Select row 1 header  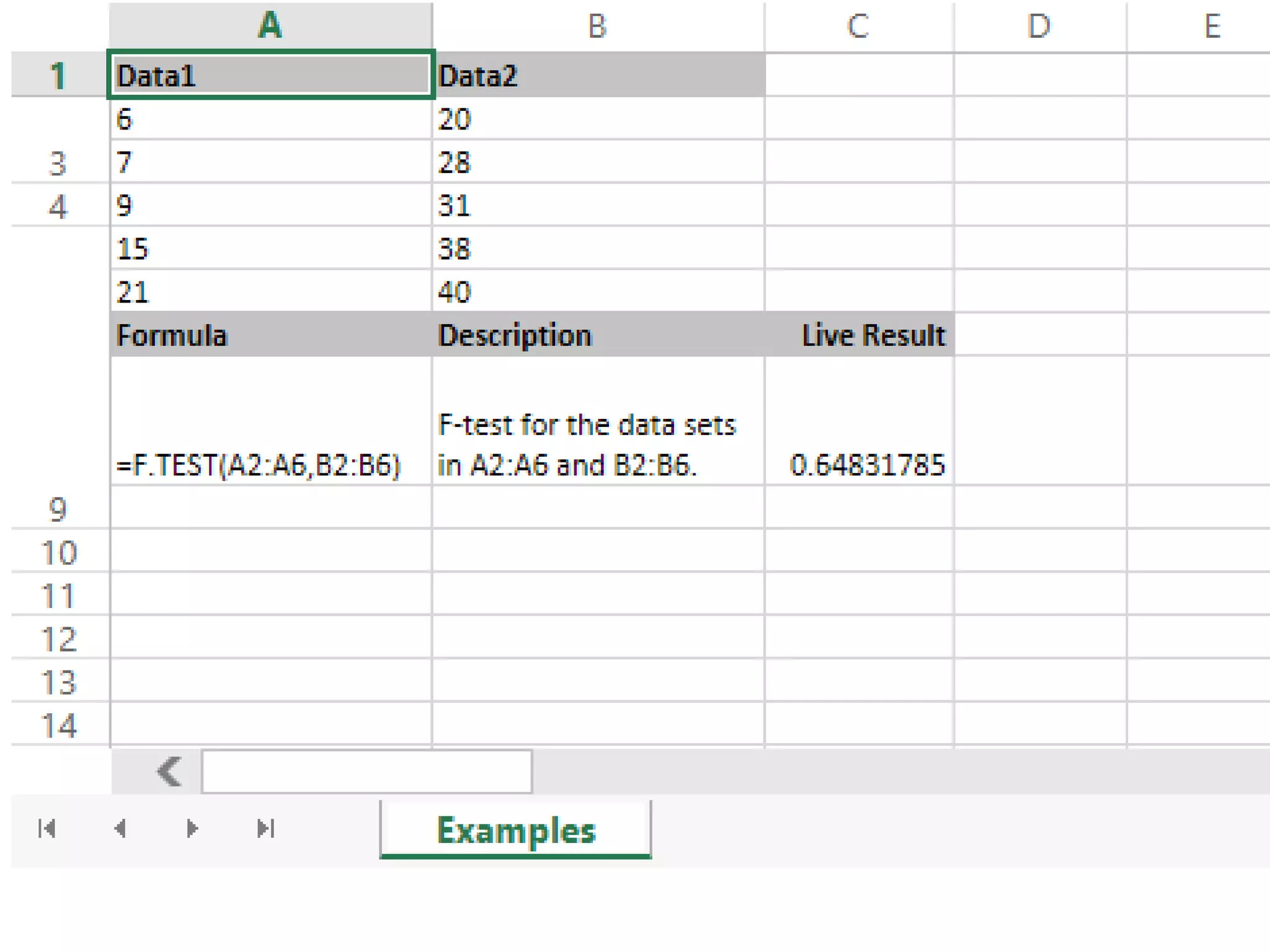tap(58, 76)
